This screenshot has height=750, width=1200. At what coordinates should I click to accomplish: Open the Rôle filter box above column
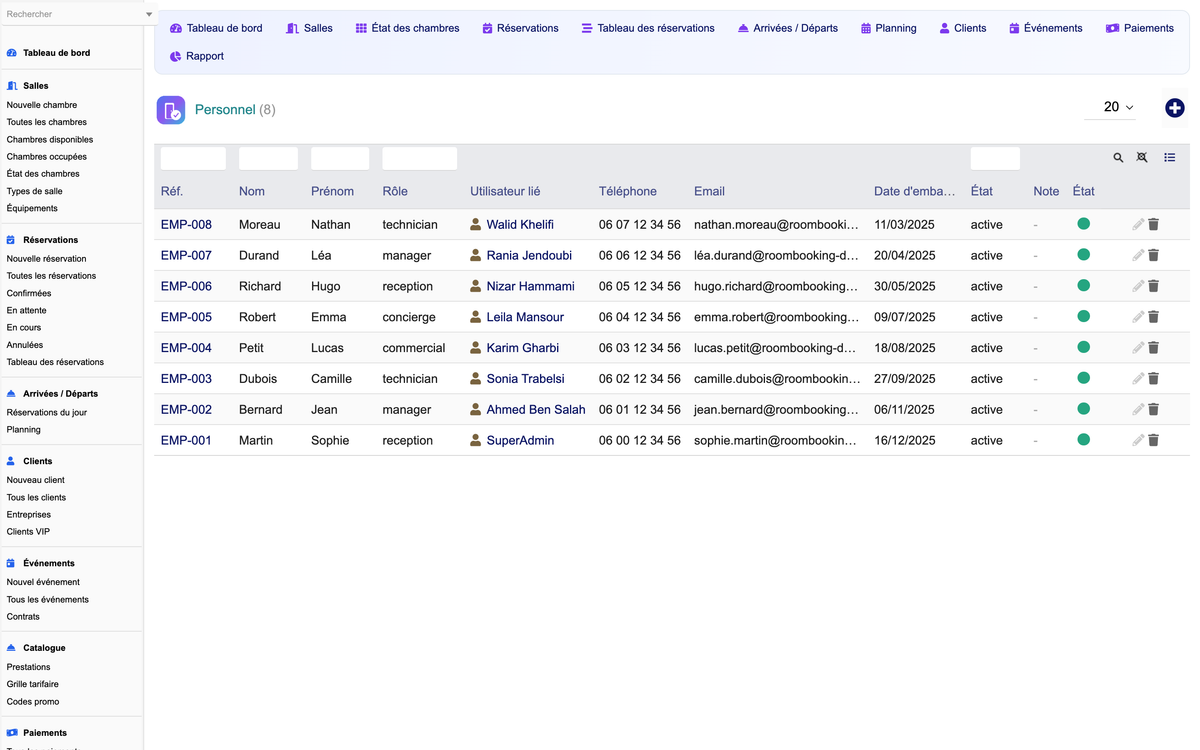420,158
